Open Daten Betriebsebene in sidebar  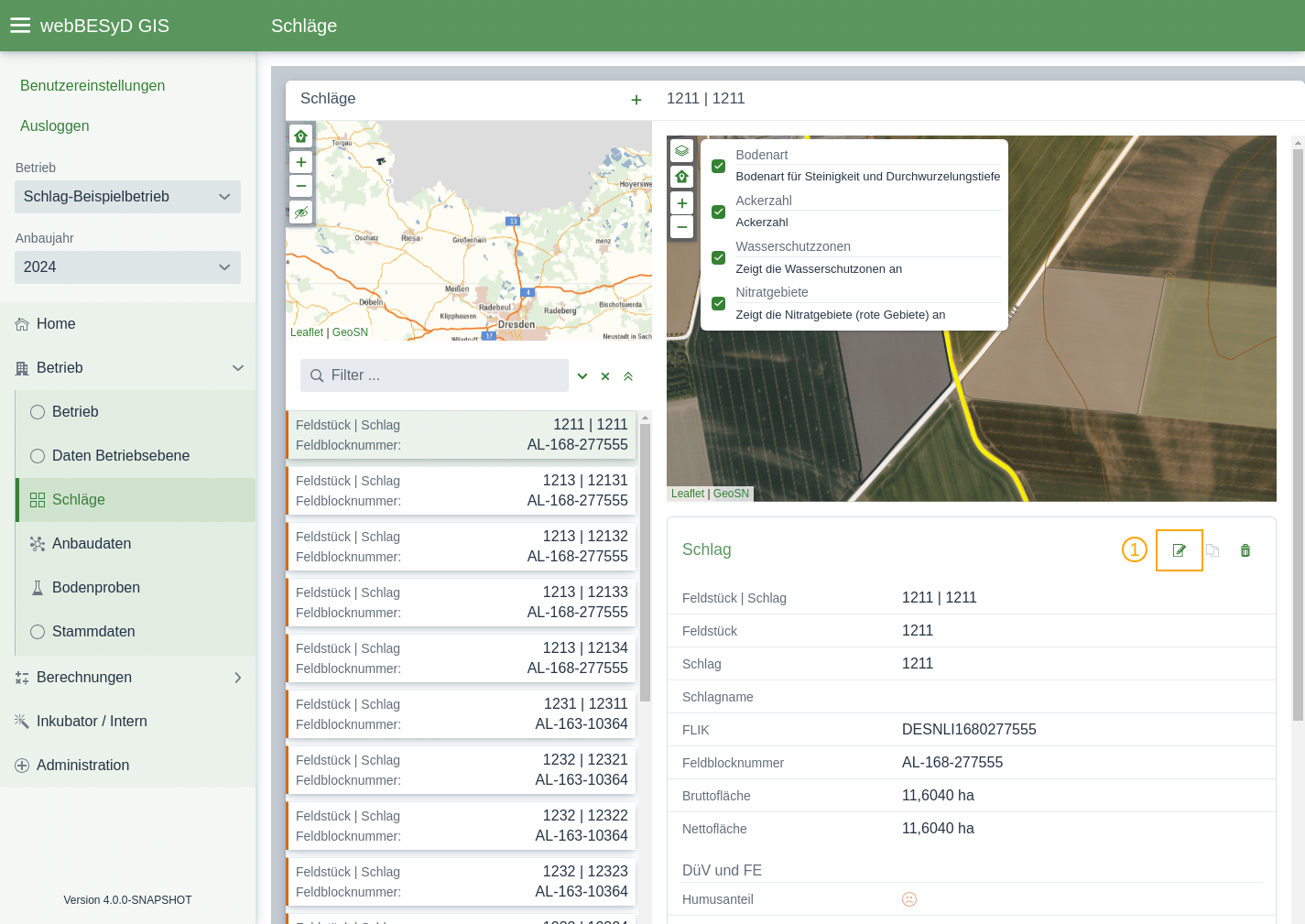tap(136, 456)
